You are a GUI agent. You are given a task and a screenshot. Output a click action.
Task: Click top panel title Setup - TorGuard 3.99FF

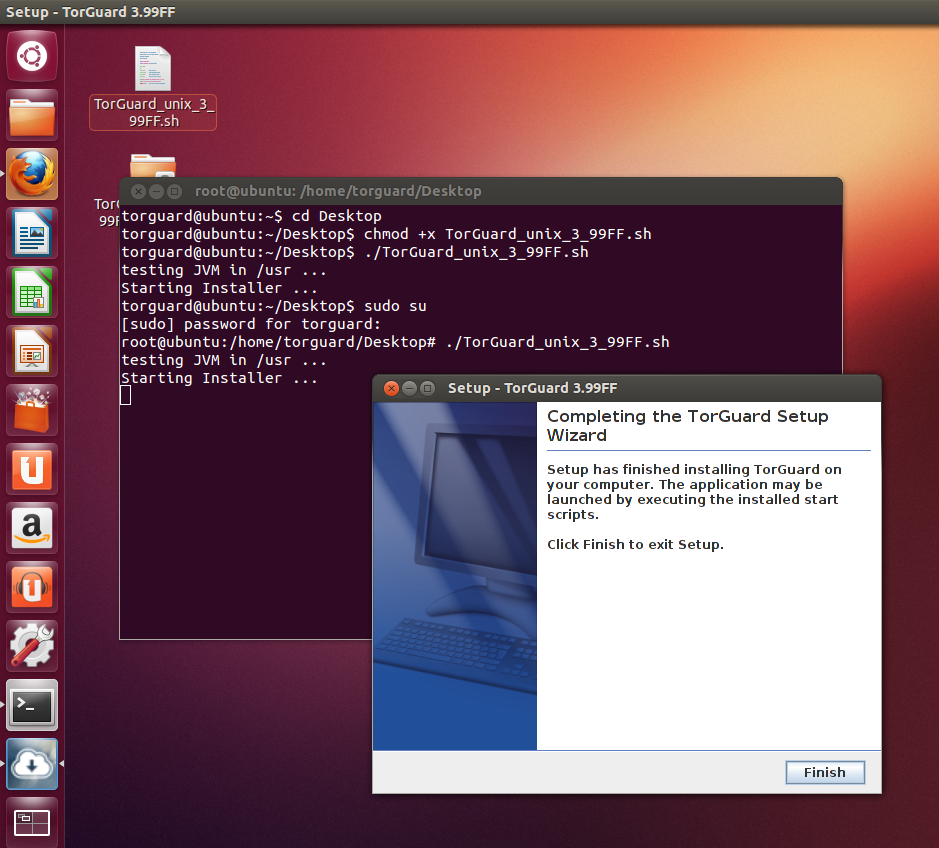click(x=90, y=12)
